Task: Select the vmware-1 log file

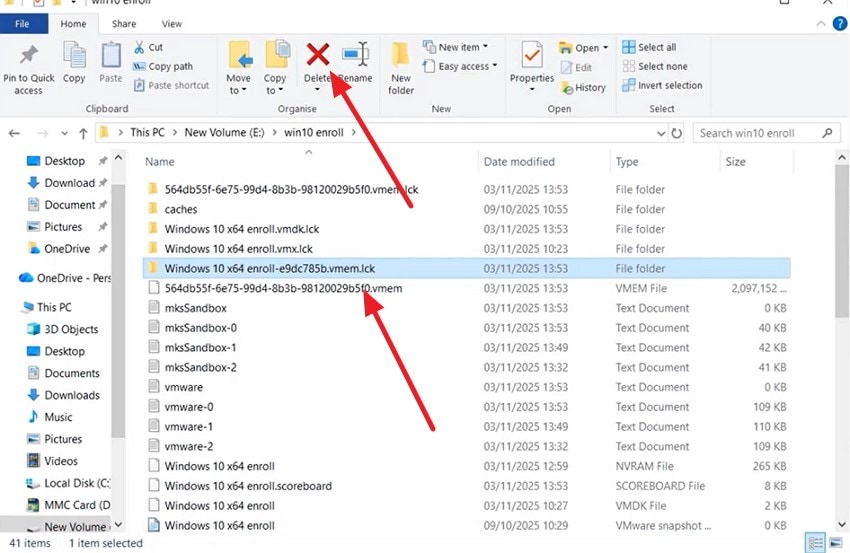Action: (x=466, y=427)
